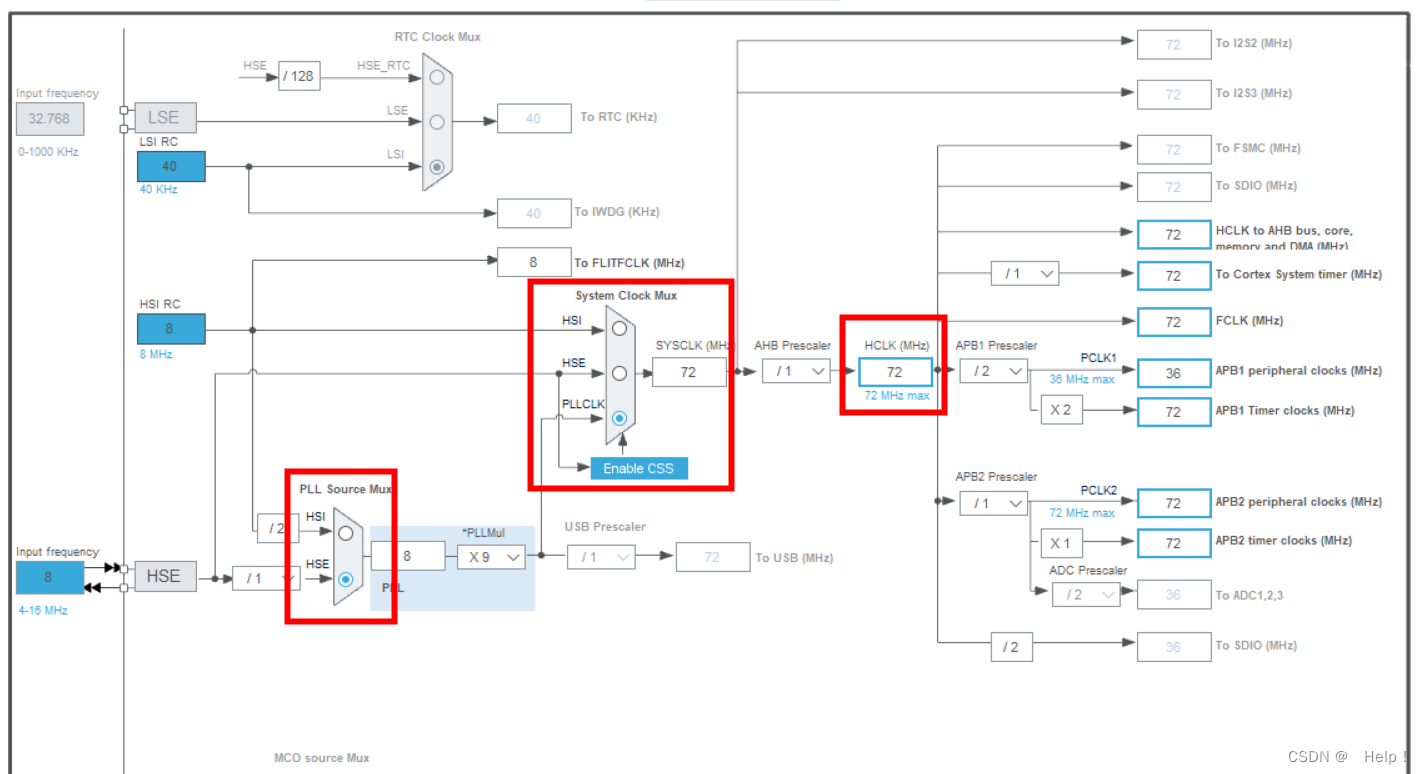Click the MCO source Mux label
1421x774 pixels.
(x=321, y=758)
